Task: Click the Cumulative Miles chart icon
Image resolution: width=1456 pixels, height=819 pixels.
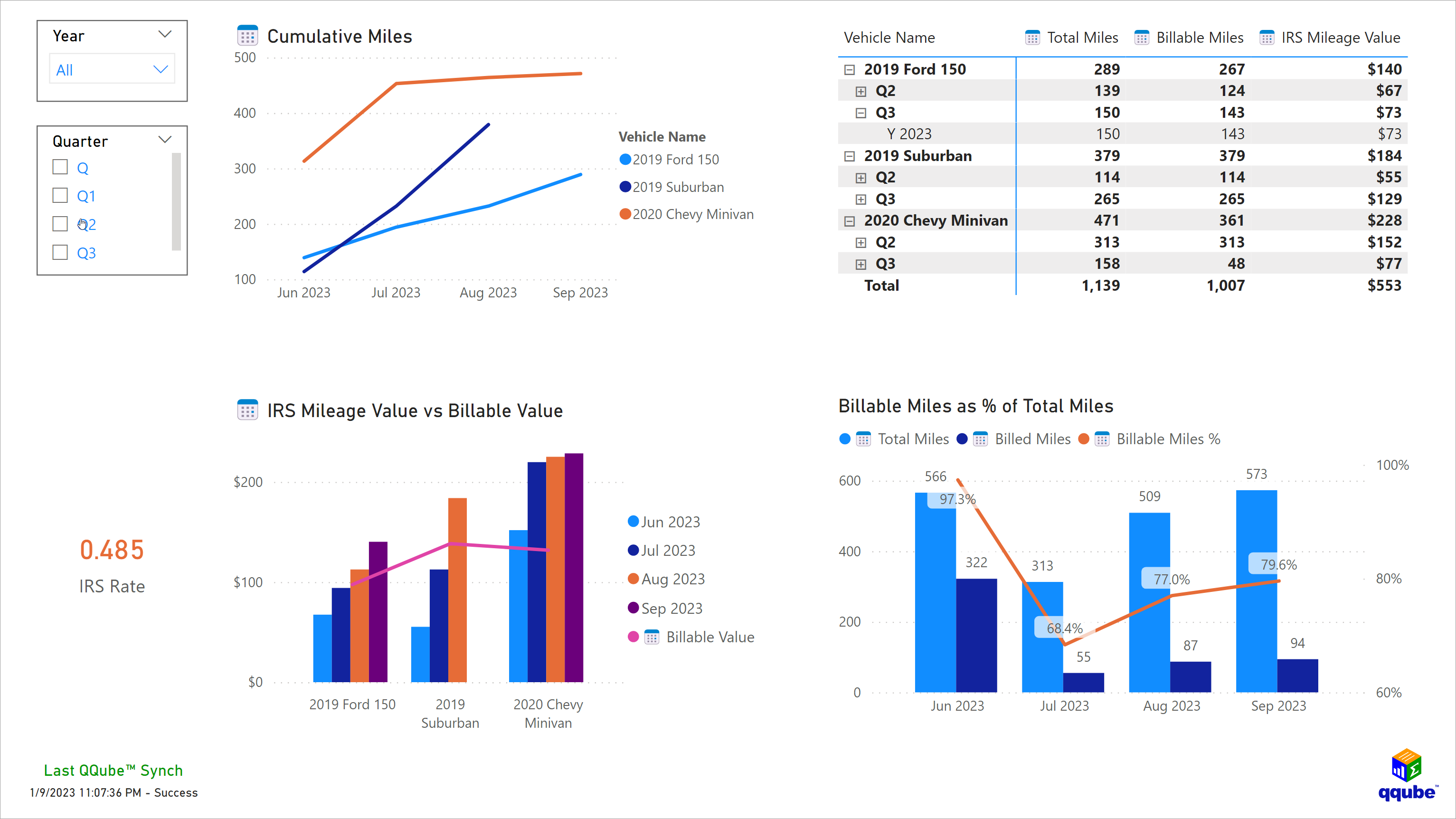Action: point(248,36)
